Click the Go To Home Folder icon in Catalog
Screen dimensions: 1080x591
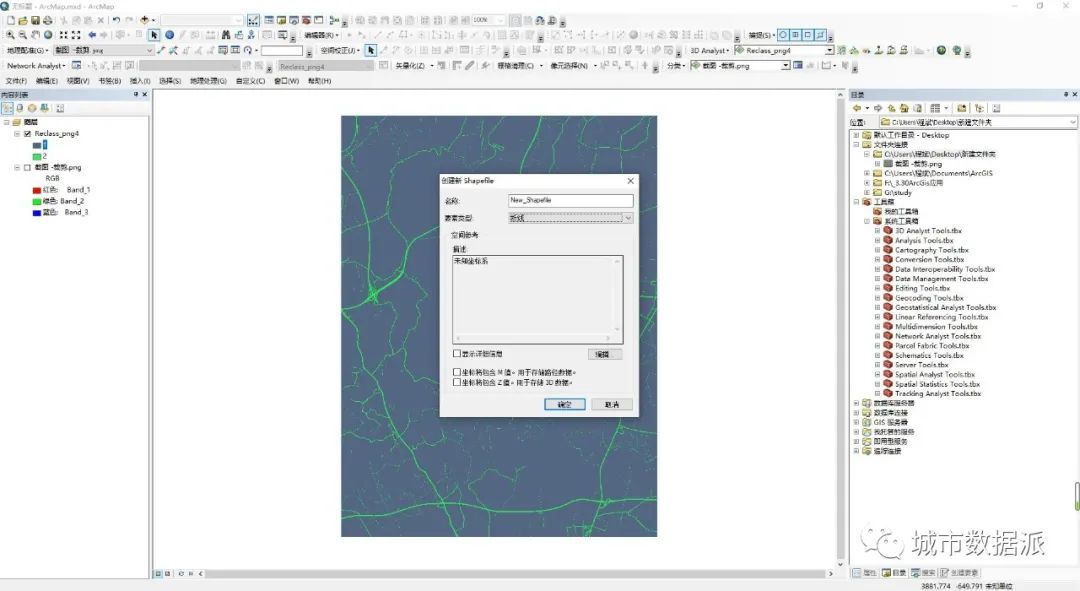(x=904, y=108)
